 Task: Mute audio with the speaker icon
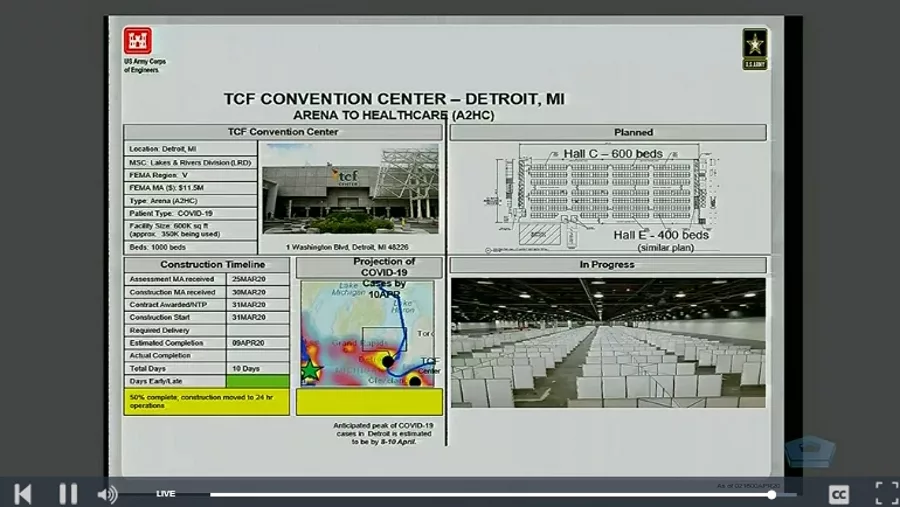coord(107,494)
